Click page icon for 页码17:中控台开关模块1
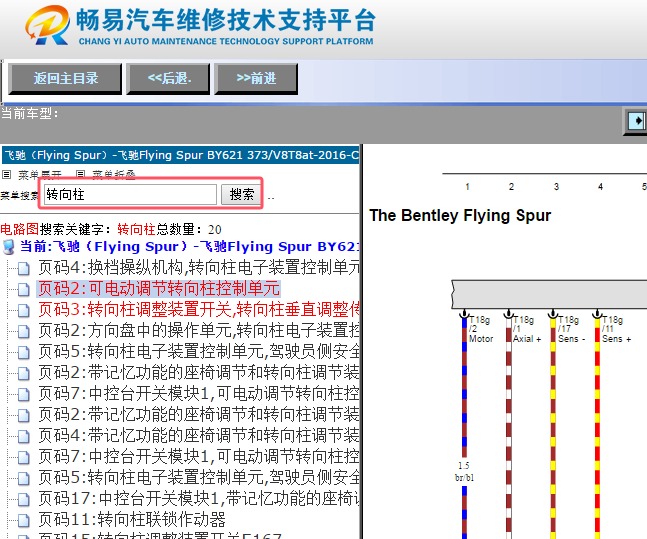Viewport: 647px width, 539px height. (x=24, y=499)
